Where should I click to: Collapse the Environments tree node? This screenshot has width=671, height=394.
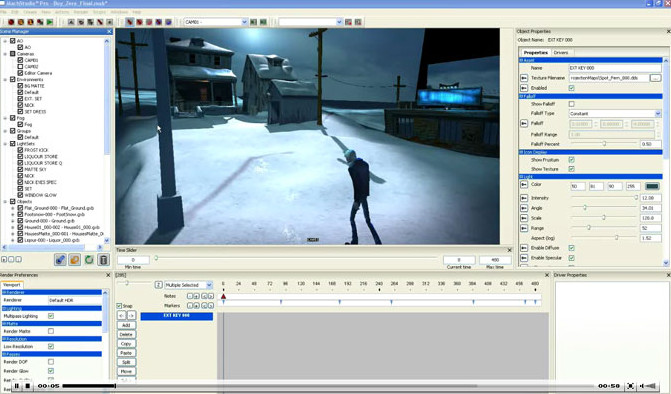tap(5, 80)
